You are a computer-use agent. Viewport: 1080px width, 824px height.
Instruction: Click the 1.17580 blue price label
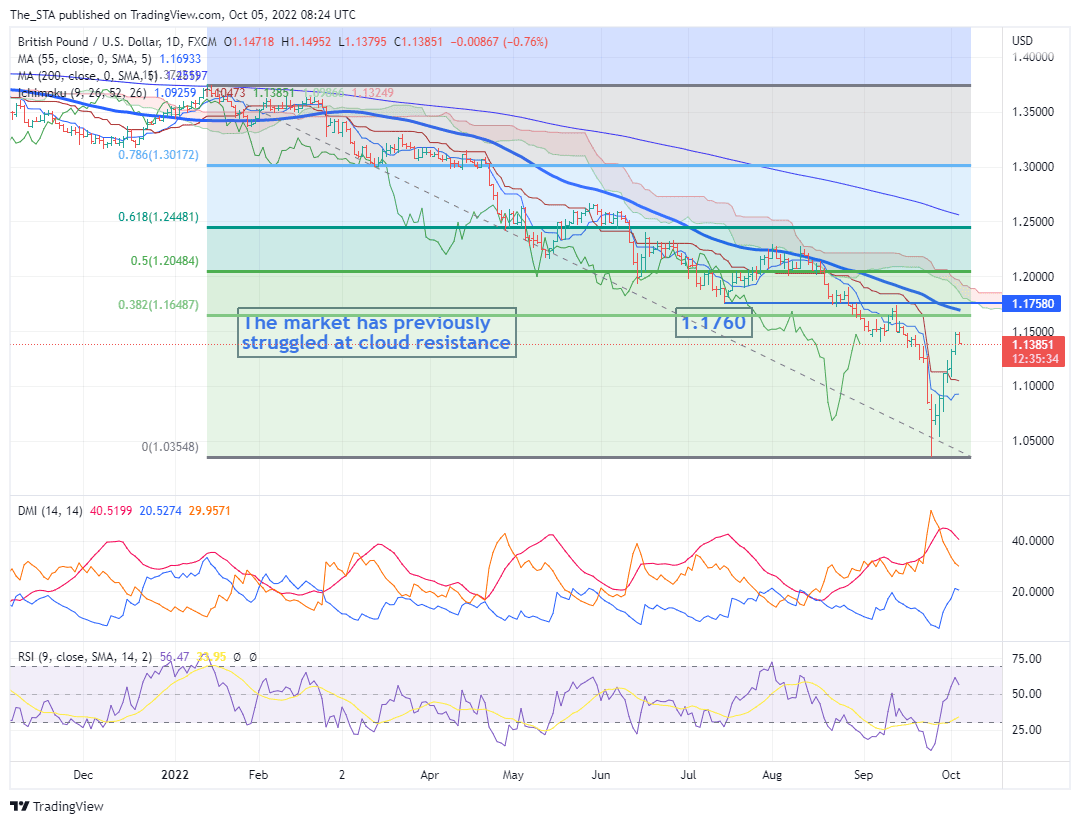(x=1031, y=302)
